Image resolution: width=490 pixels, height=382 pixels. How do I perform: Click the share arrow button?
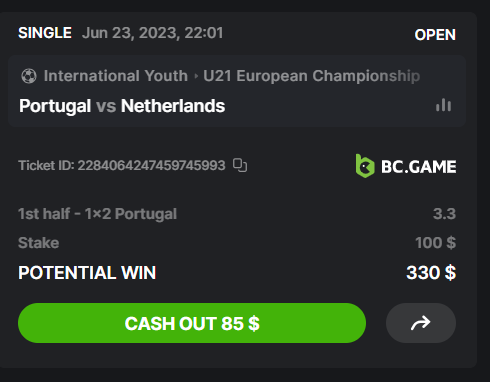[x=421, y=323]
